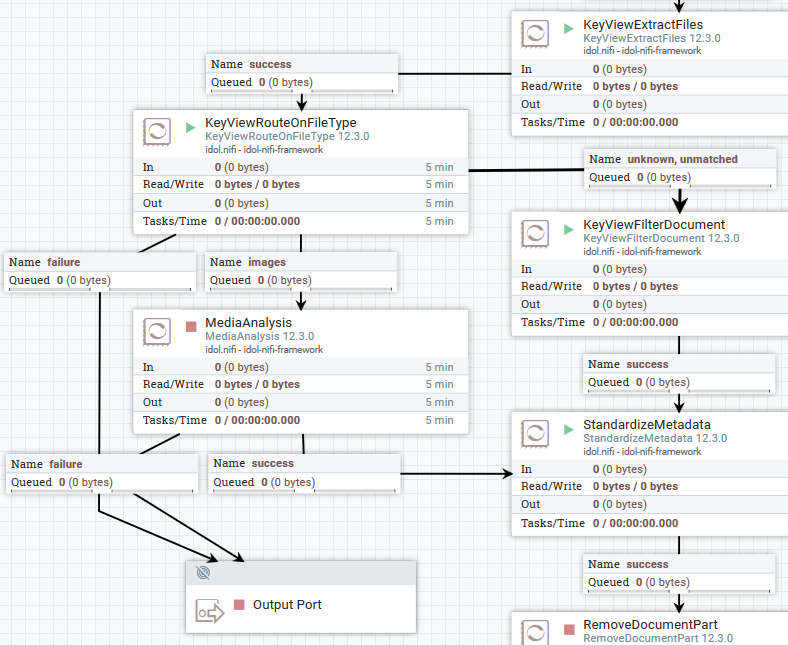Screen dimensions: 788x645
Task: Click the green running status of KeyViewRouteOnFileType
Action: point(191,127)
